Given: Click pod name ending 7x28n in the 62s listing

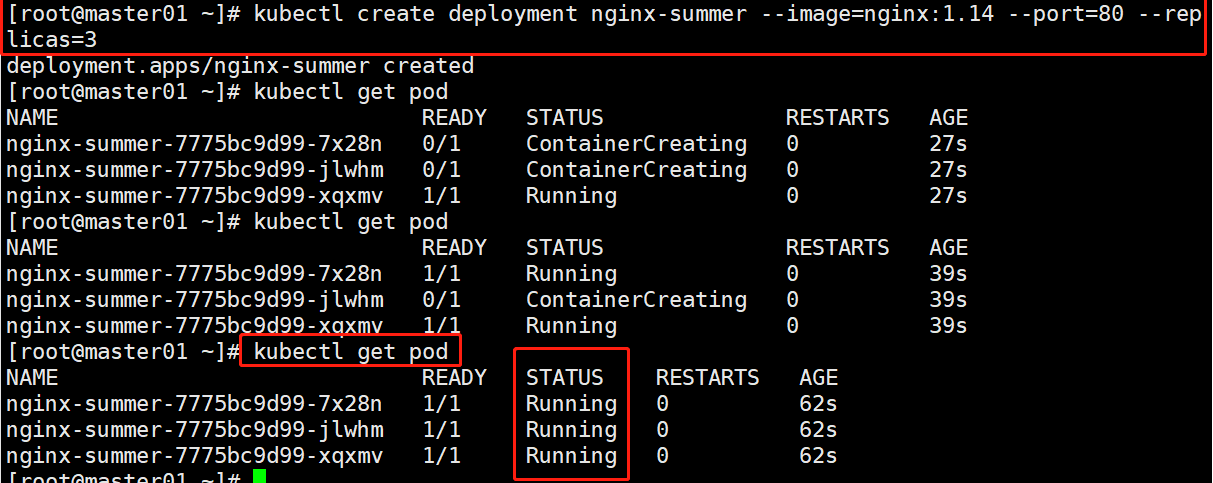Looking at the screenshot, I should pos(194,404).
